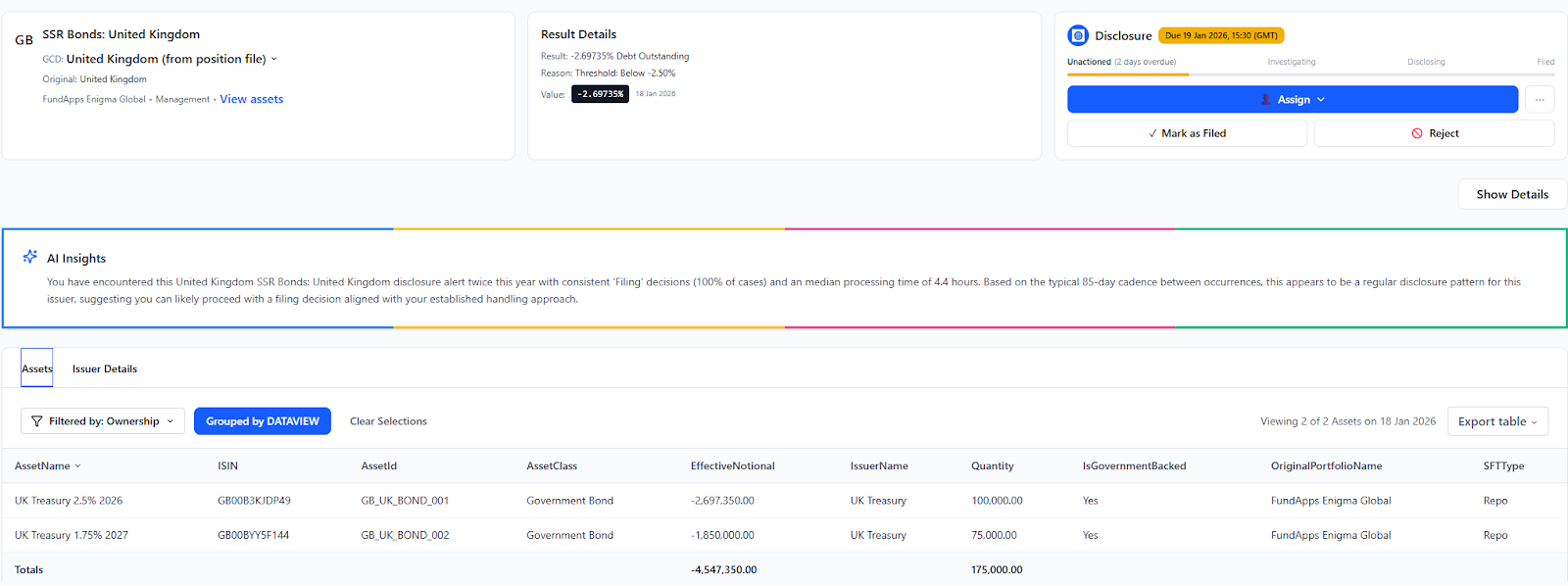1568x585 pixels.
Task: Open the View assets link
Action: 251,99
